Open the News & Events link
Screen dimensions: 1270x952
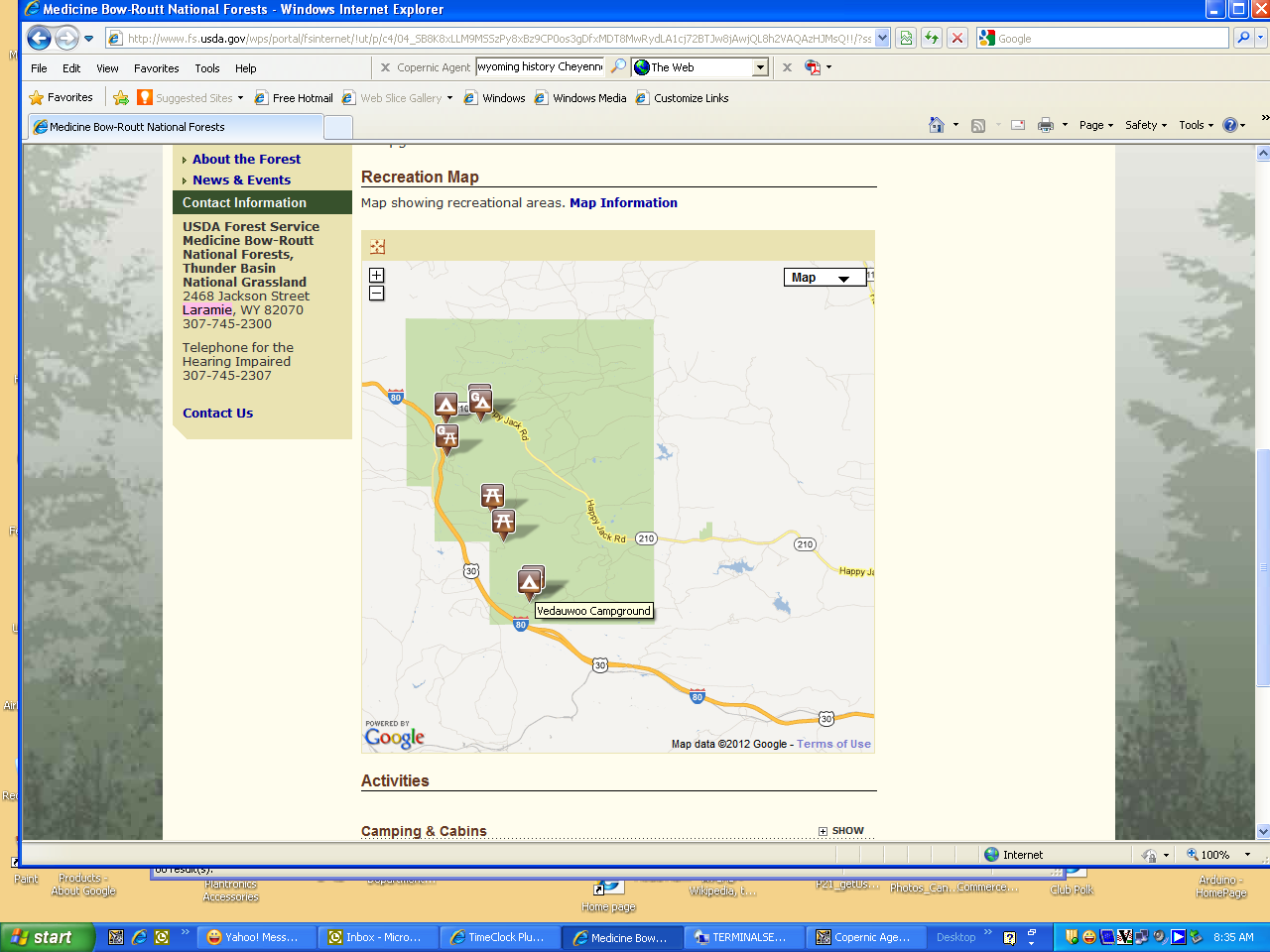coord(241,179)
